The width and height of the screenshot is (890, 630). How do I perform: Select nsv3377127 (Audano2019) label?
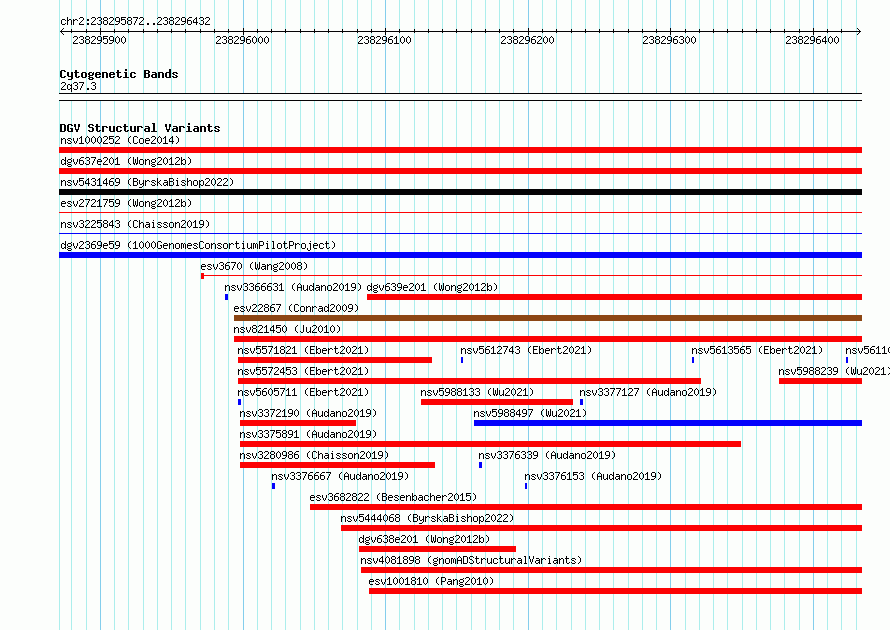(648, 392)
